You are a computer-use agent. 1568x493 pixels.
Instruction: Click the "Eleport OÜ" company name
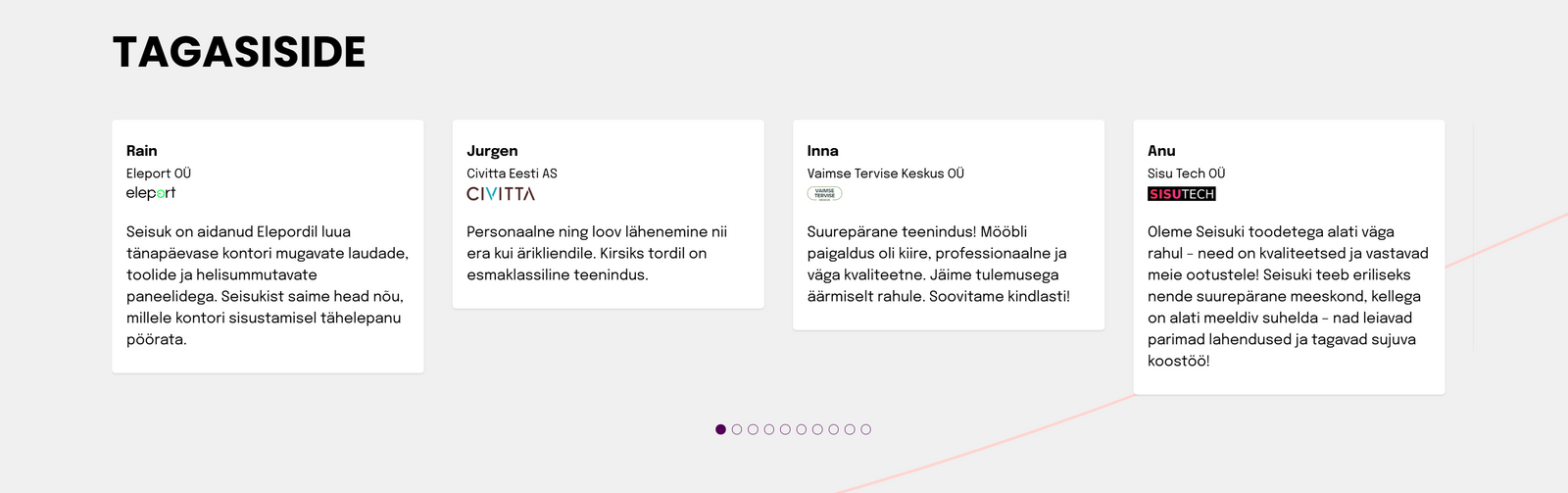tap(159, 173)
